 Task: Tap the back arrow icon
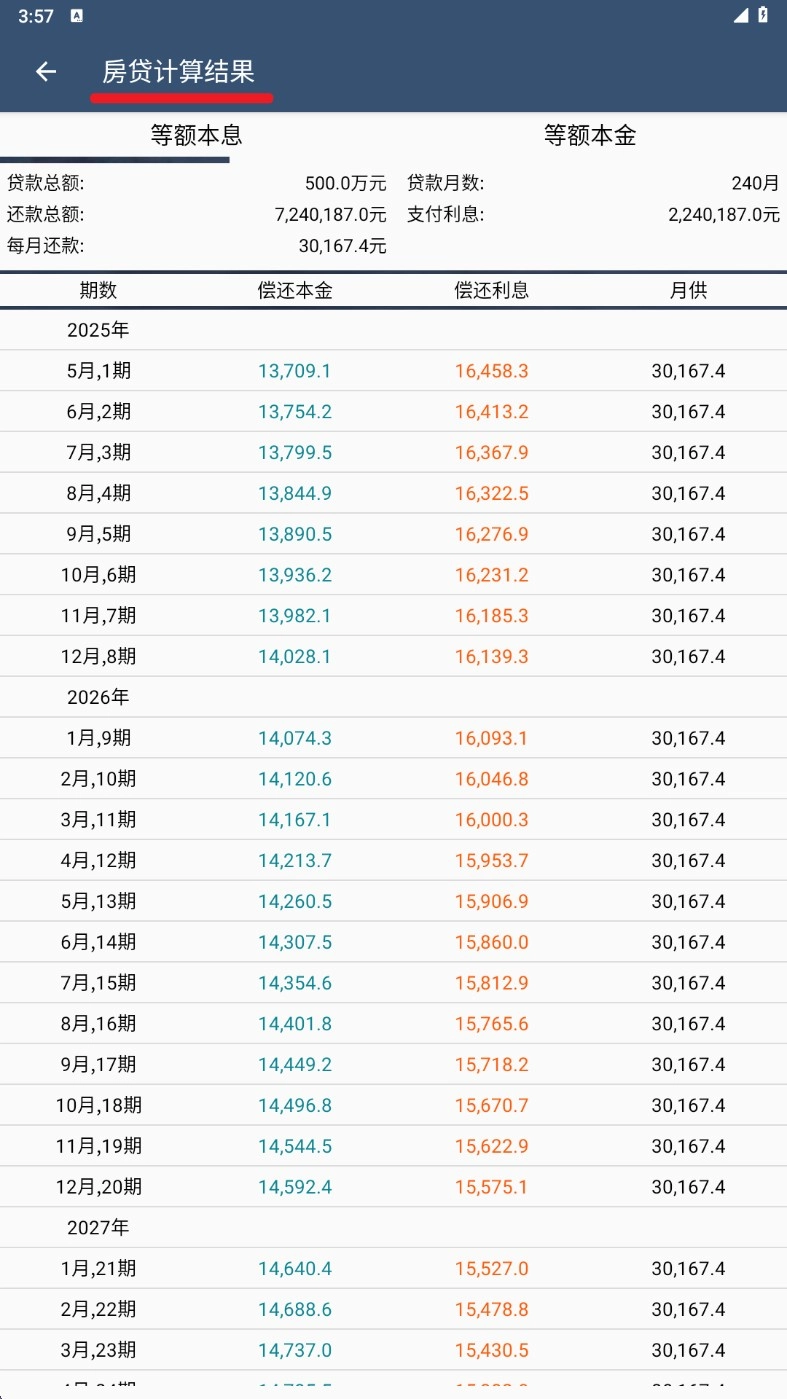46,71
